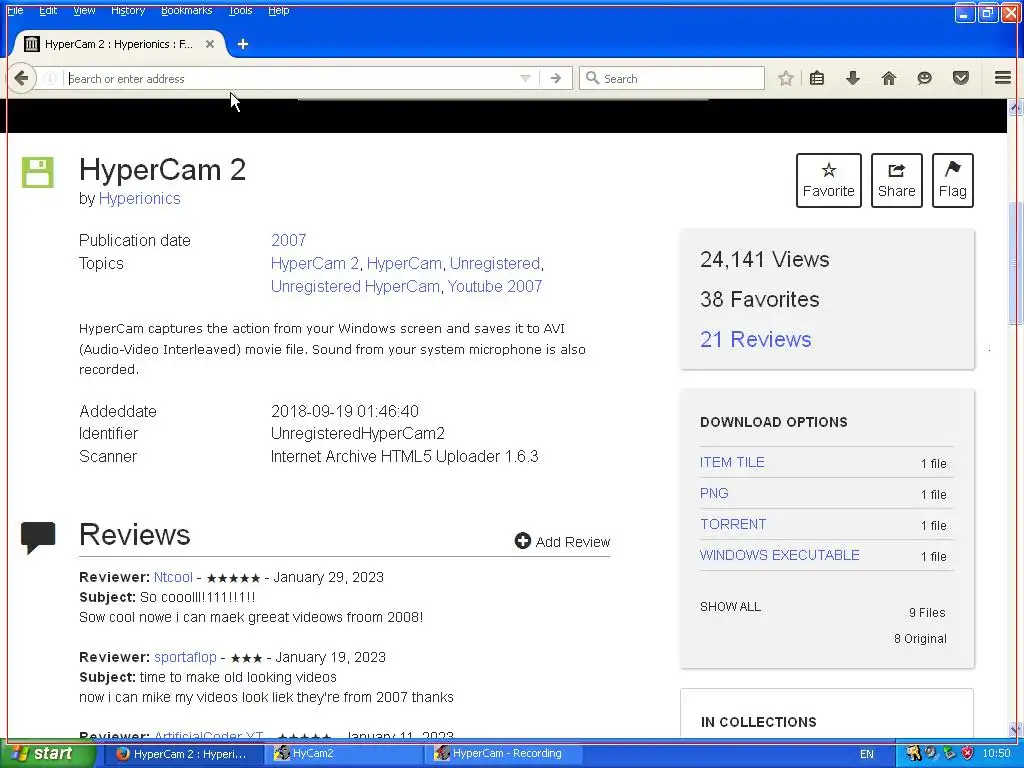Click the Favorite star button
Screen dimensions: 1024x768
(829, 180)
